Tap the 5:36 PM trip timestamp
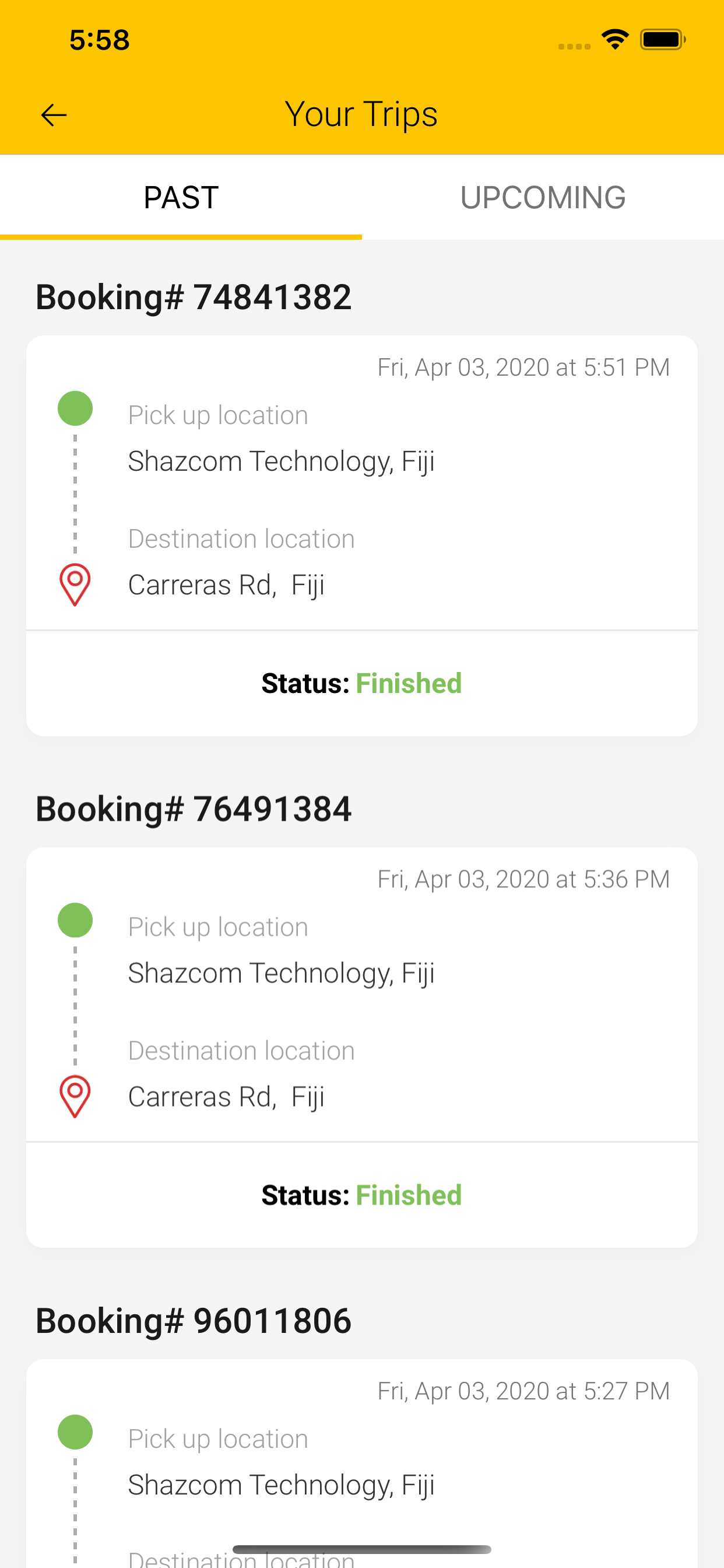The height and width of the screenshot is (1568, 724). tap(523, 880)
